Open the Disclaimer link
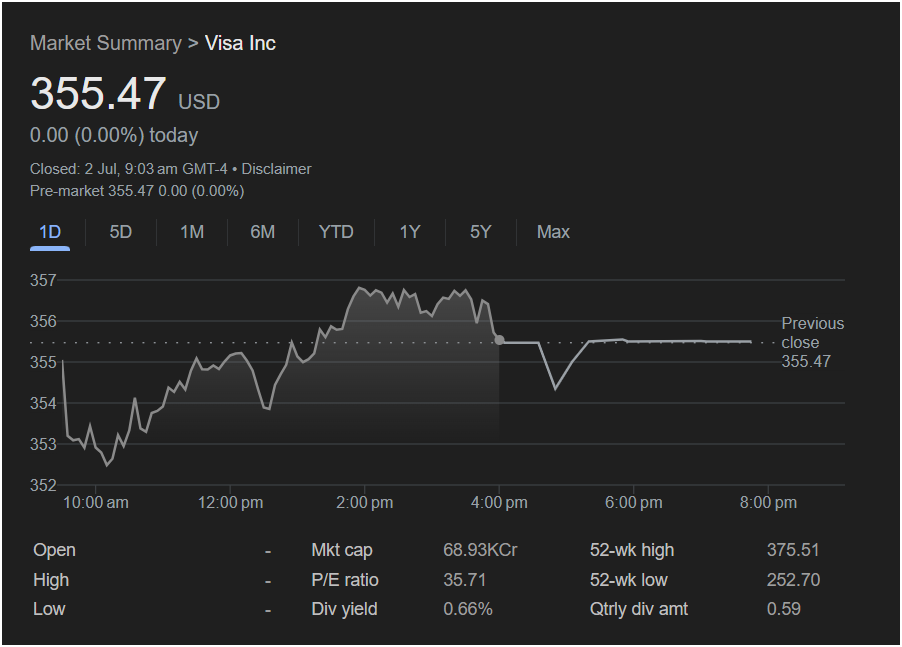Image resolution: width=902 pixels, height=647 pixels. [x=276, y=169]
